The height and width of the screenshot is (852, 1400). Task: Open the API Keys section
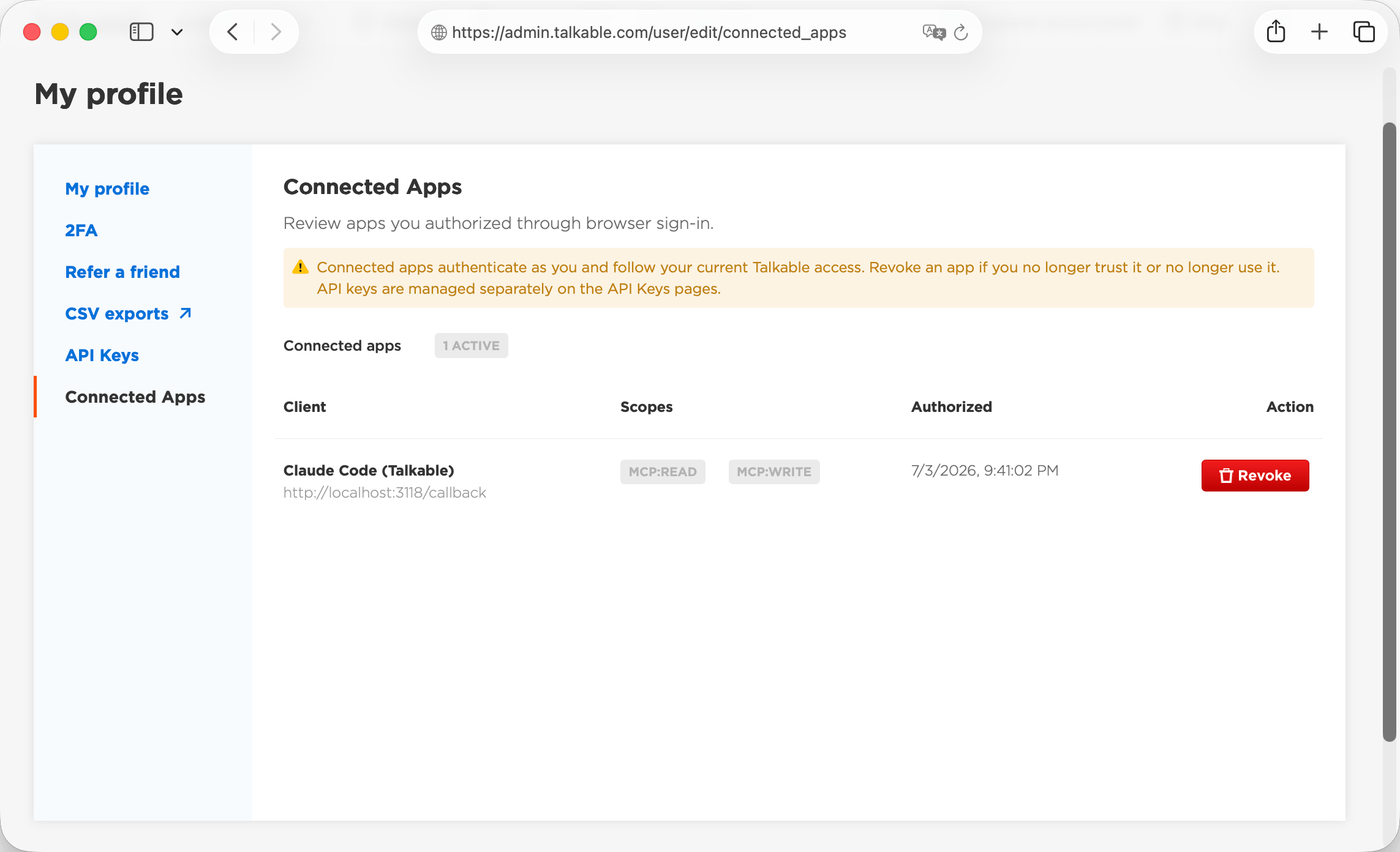coord(102,355)
